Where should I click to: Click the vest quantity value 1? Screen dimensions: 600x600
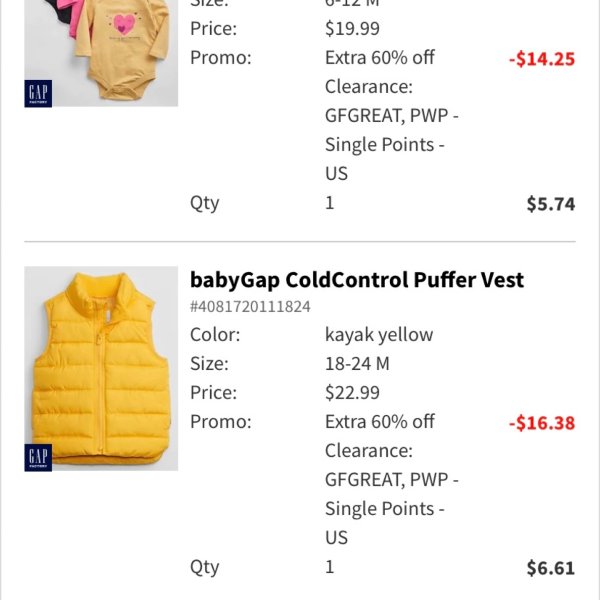(x=329, y=567)
